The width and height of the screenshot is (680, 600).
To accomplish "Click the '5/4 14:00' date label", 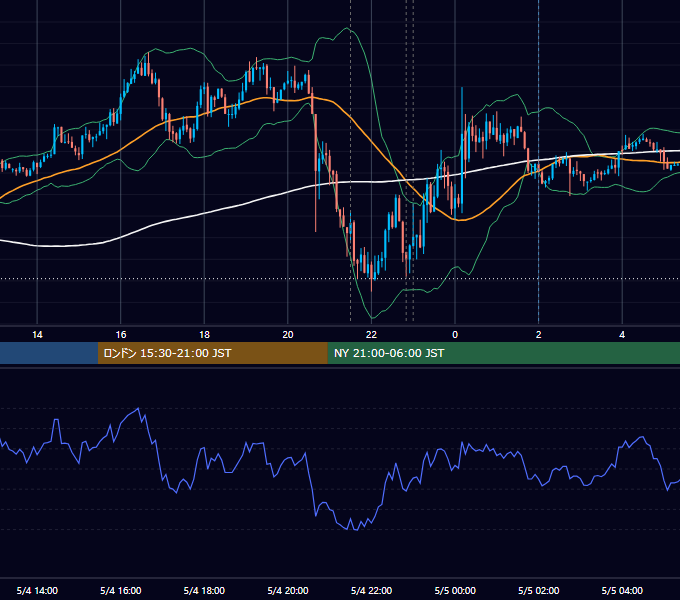I will tap(37, 590).
